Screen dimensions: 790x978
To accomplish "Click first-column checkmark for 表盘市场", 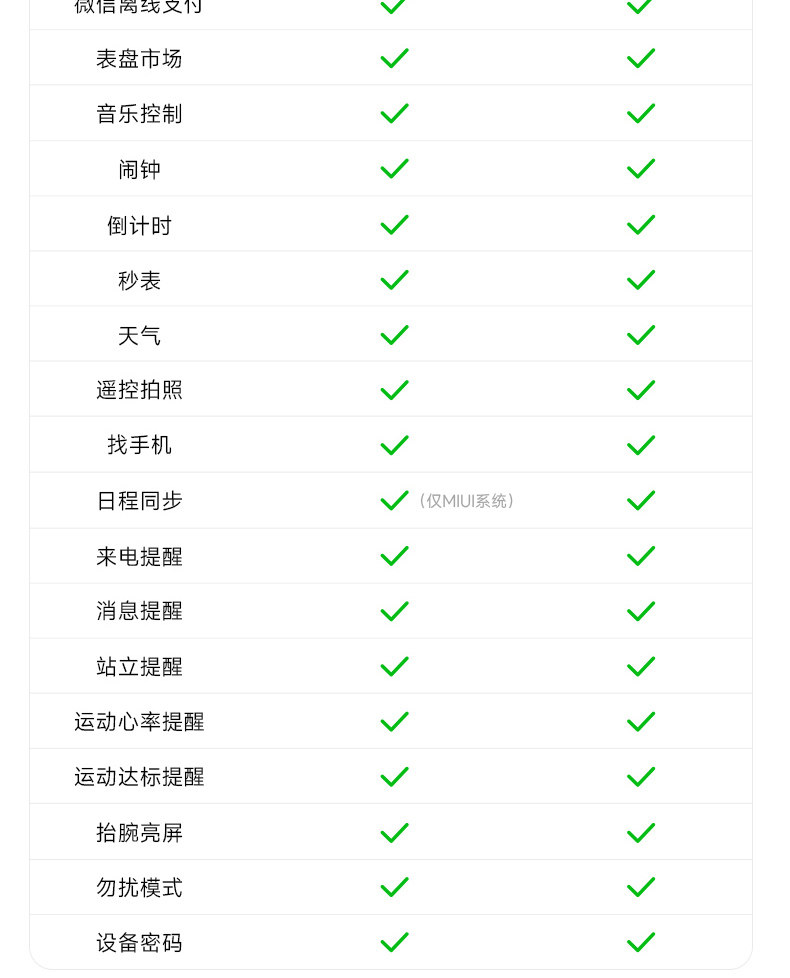I will (394, 58).
